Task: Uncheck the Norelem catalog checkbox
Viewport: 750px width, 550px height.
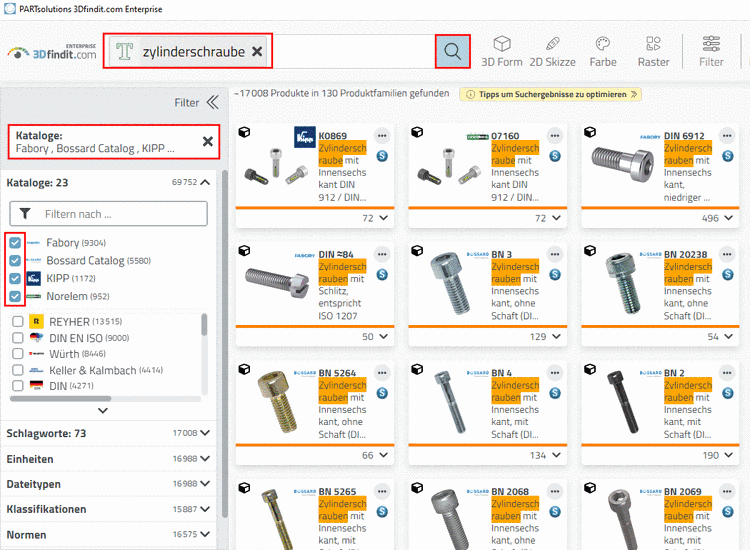Action: click(x=15, y=296)
